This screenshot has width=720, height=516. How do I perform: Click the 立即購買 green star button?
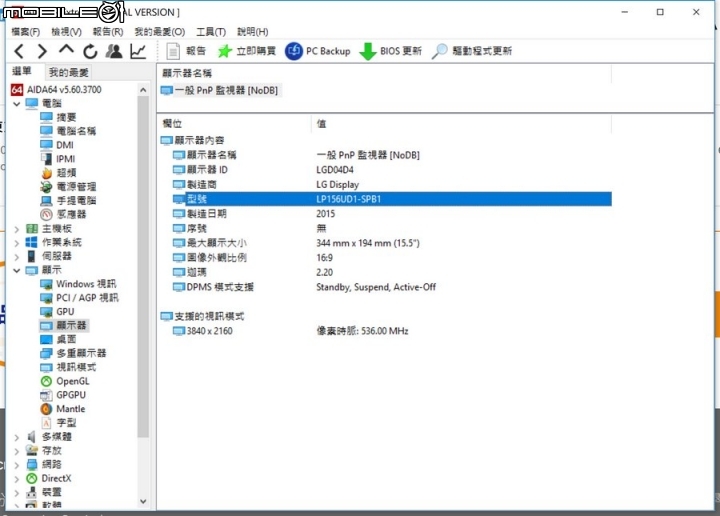pos(247,51)
